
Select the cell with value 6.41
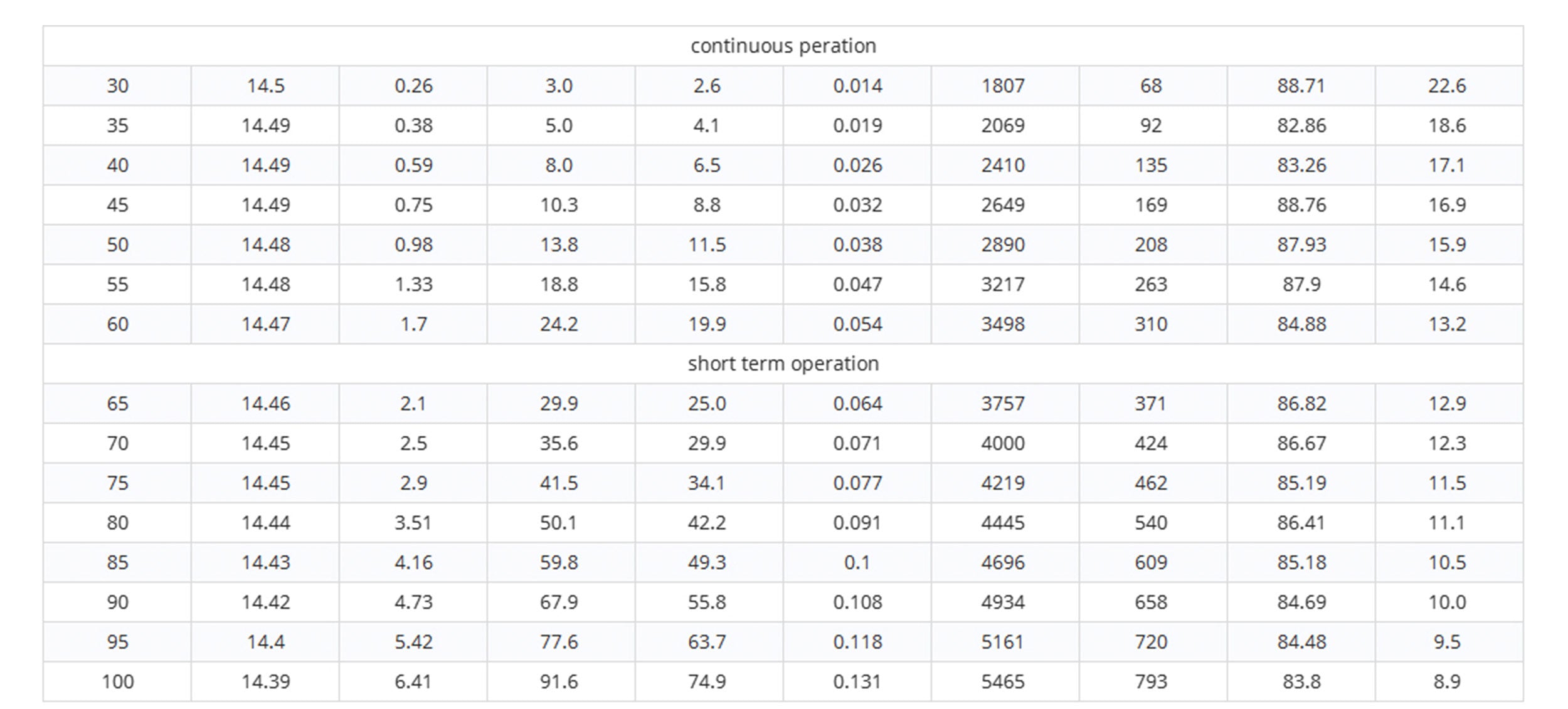point(413,681)
